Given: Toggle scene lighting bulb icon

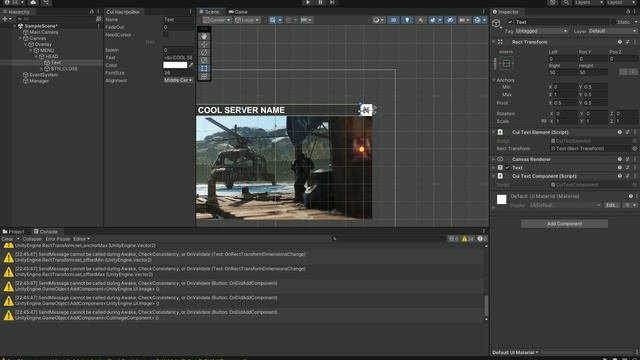Looking at the screenshot, I should [407, 20].
